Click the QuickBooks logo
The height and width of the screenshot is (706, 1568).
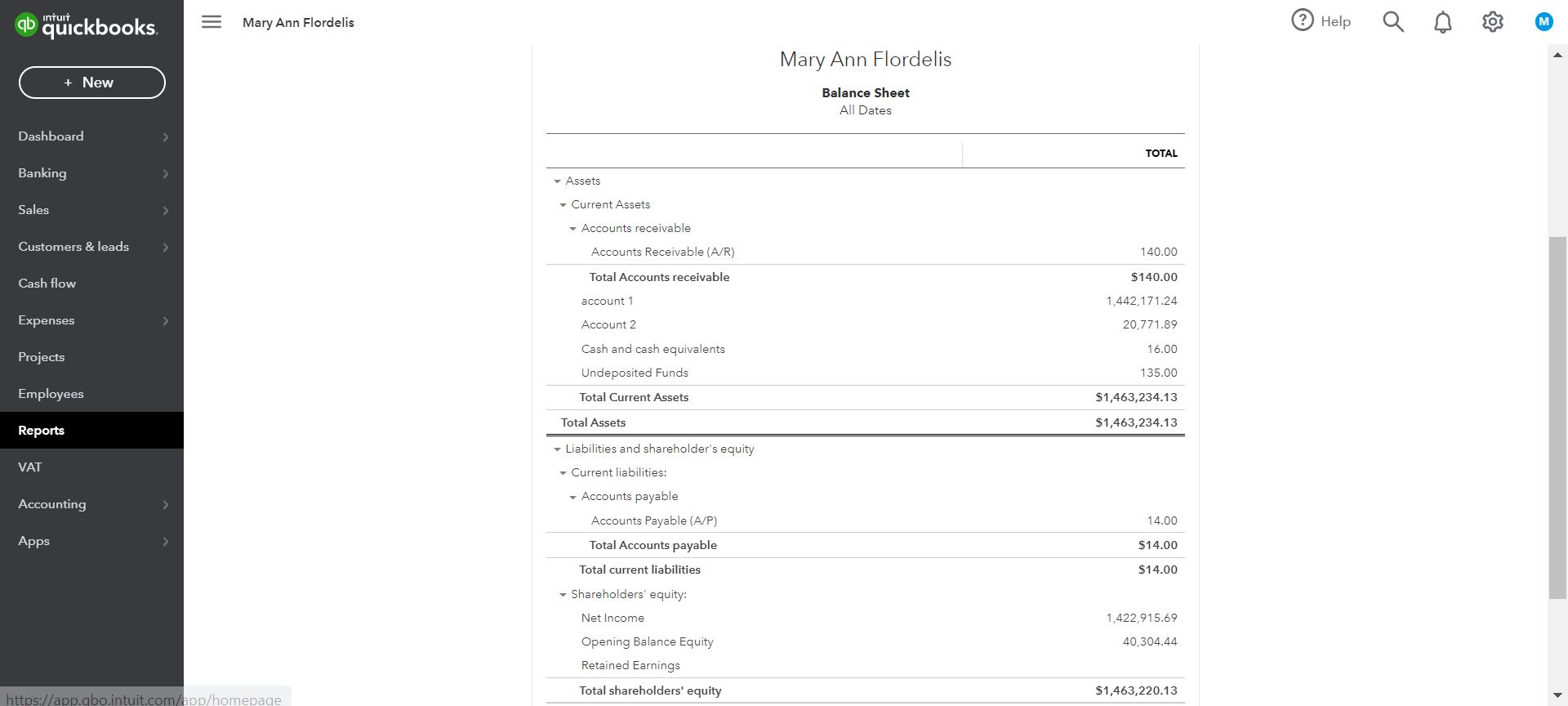(x=86, y=25)
